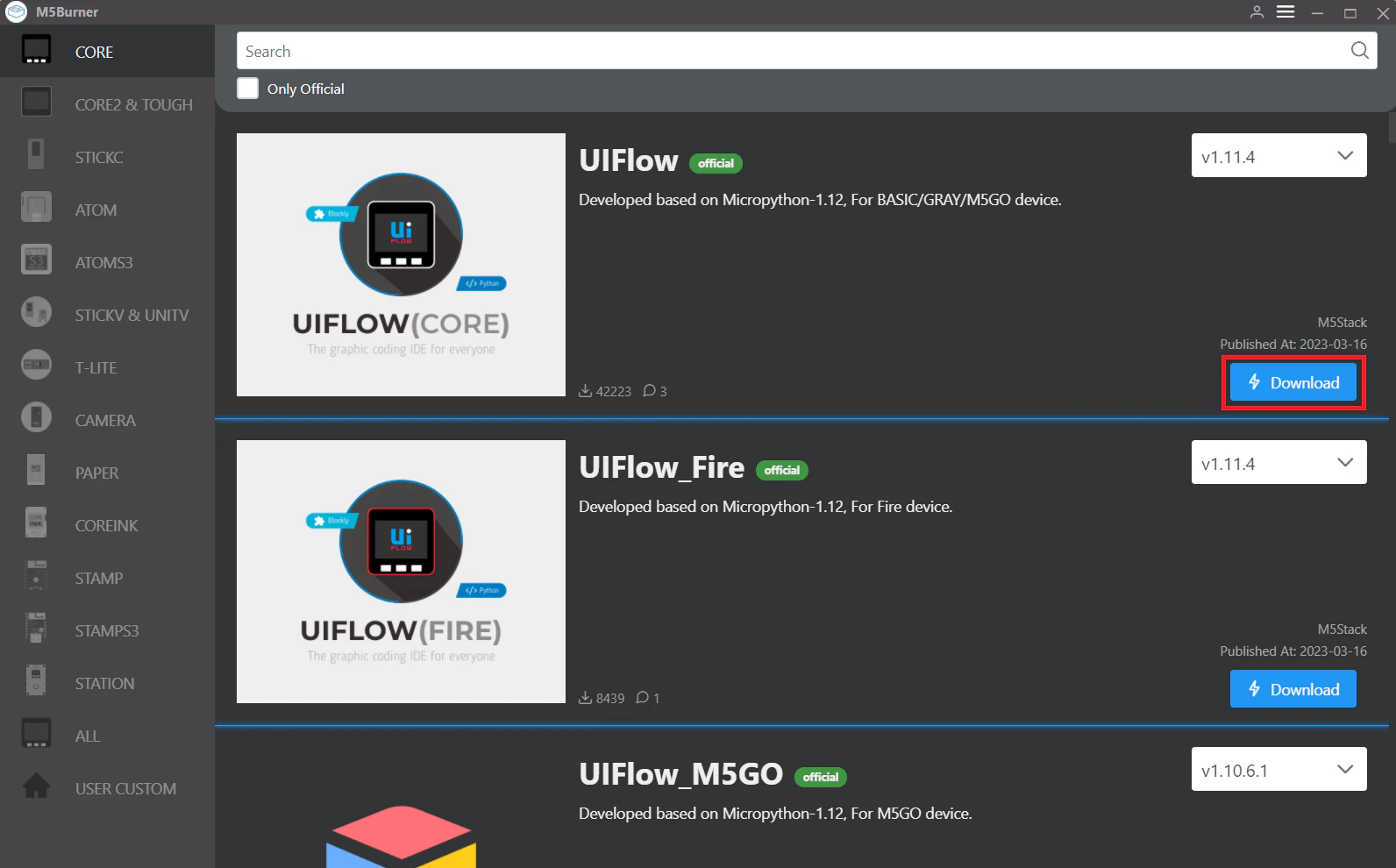The height and width of the screenshot is (868, 1396).
Task: Select the T-LITE category label
Action: pyautogui.click(x=96, y=368)
